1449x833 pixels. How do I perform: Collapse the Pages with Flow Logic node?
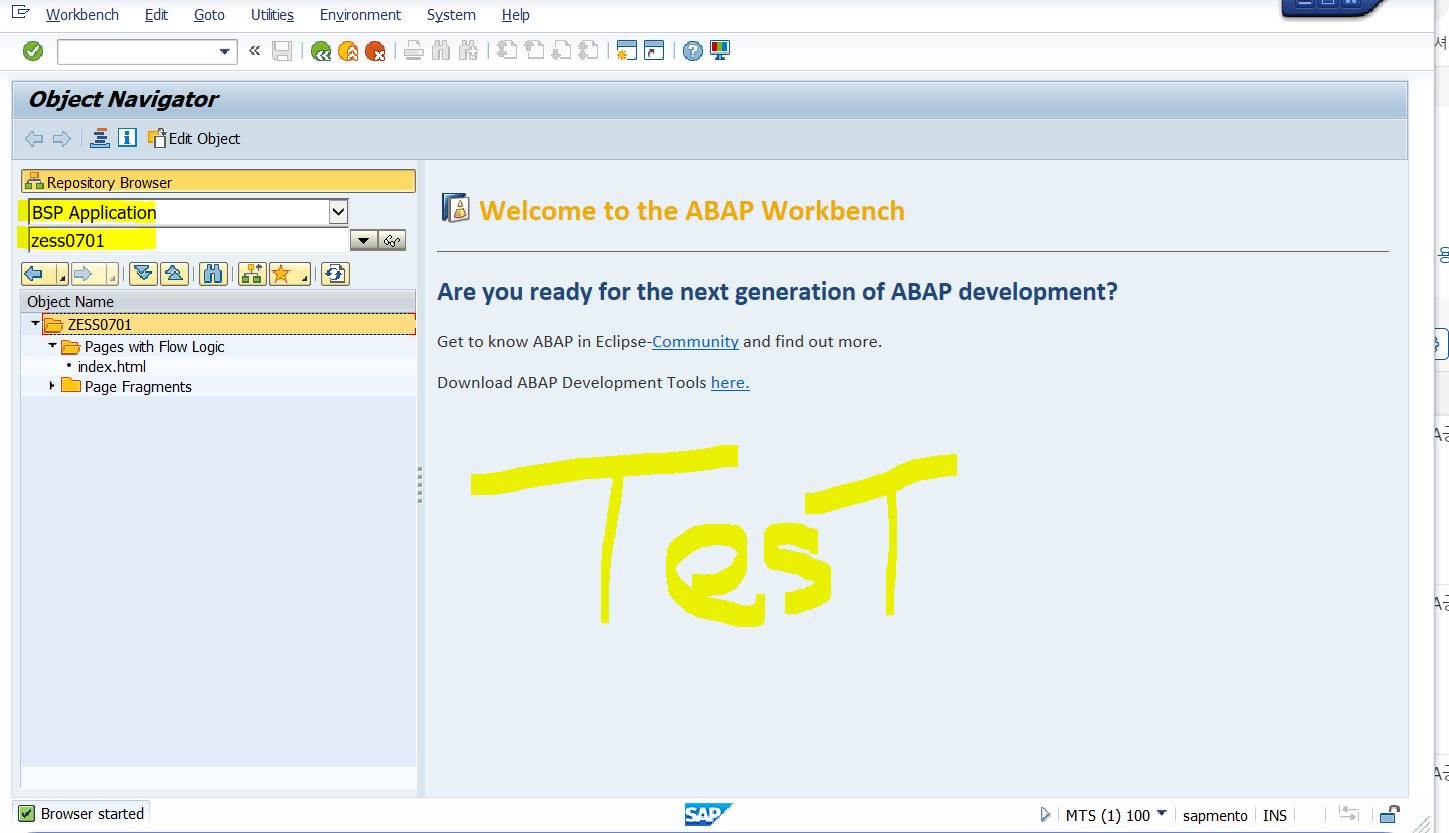(52, 346)
